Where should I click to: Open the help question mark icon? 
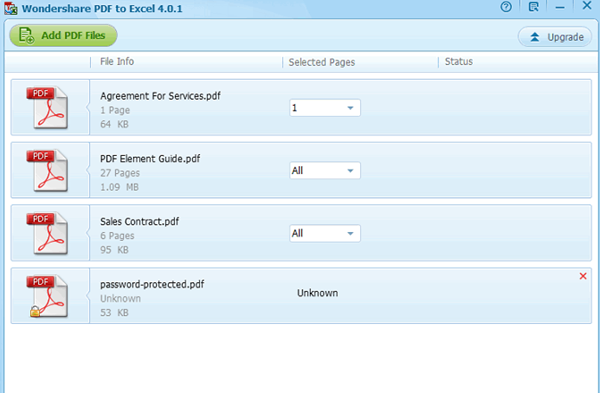point(506,7)
